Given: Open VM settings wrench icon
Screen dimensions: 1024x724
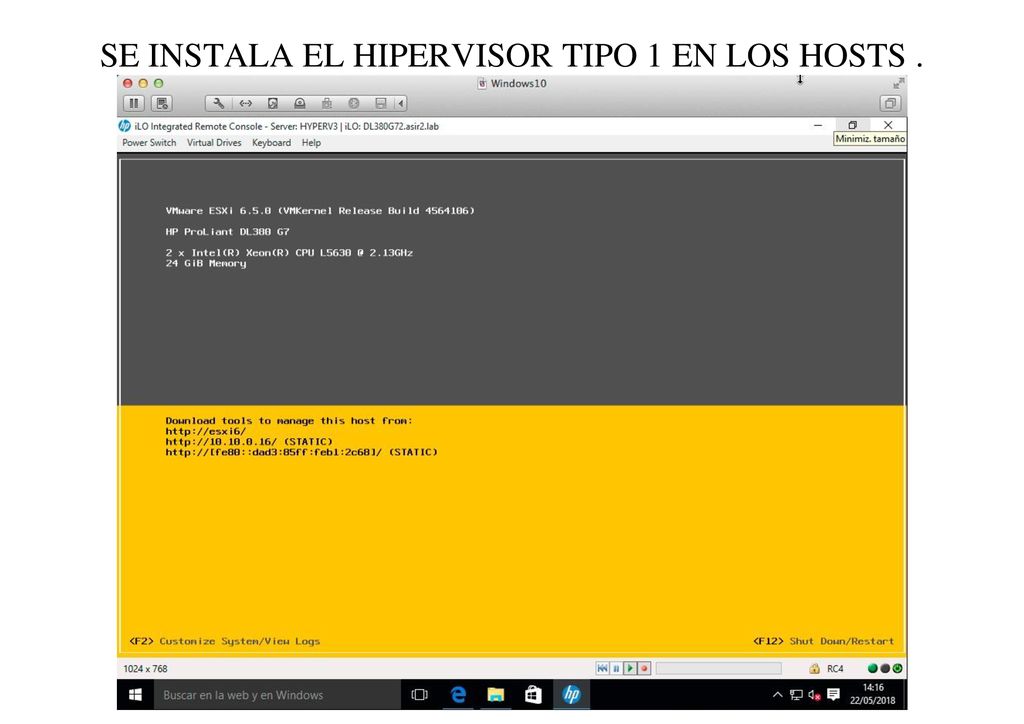Looking at the screenshot, I should [x=218, y=103].
